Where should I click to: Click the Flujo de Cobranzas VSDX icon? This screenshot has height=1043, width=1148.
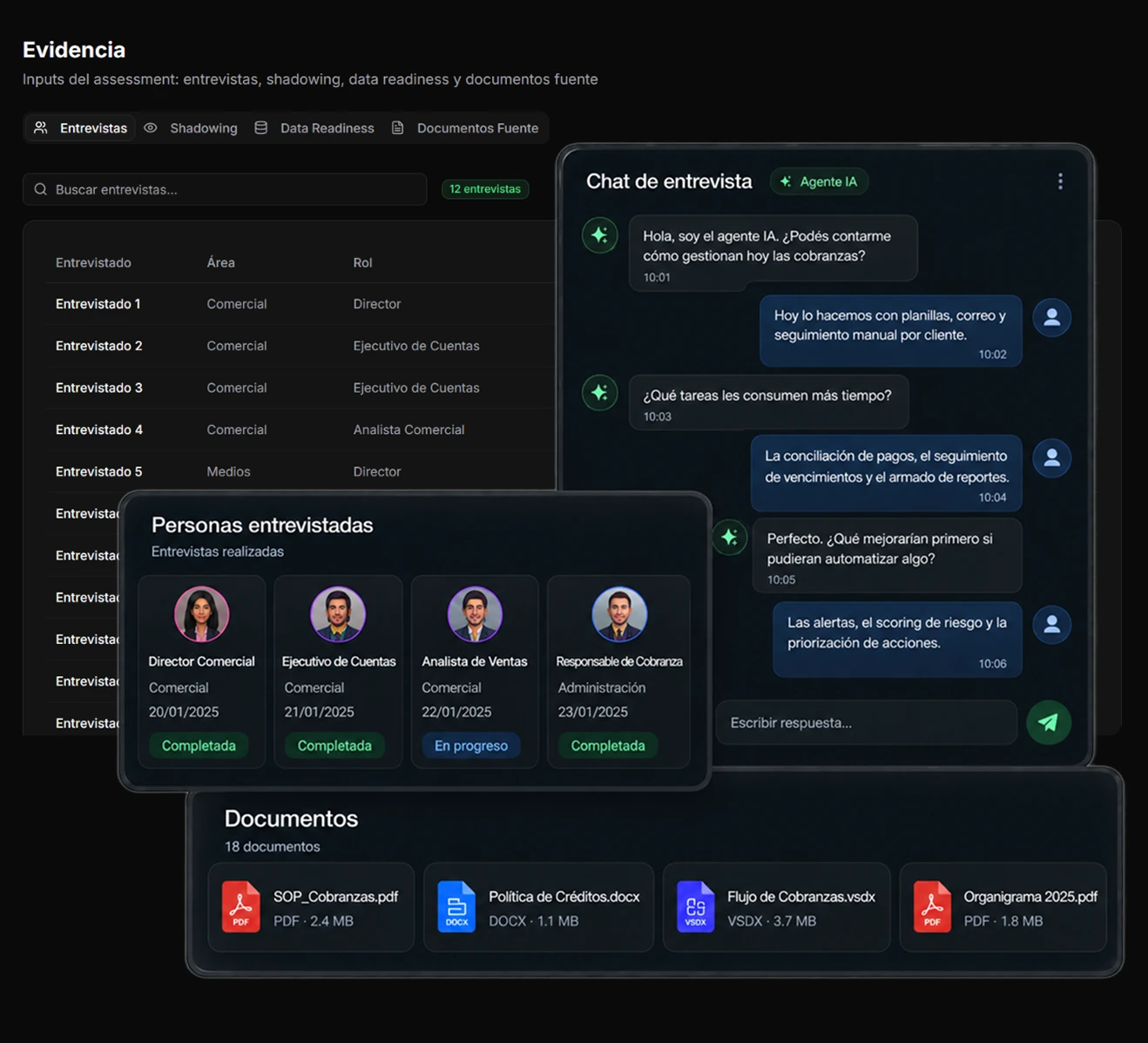coord(695,907)
